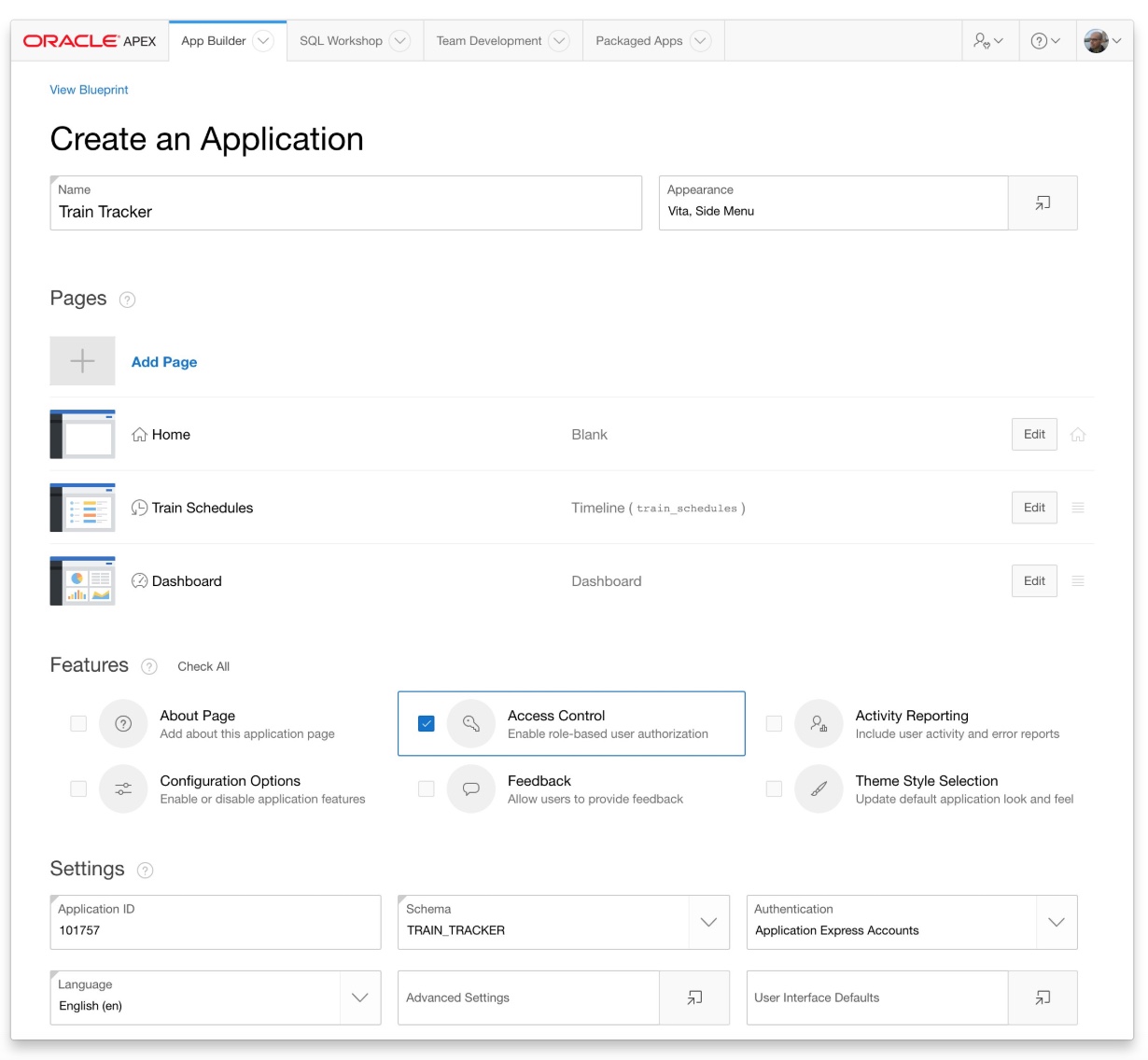The image size is (1148, 1060).
Task: Click into the application Name field
Action: tap(345, 212)
